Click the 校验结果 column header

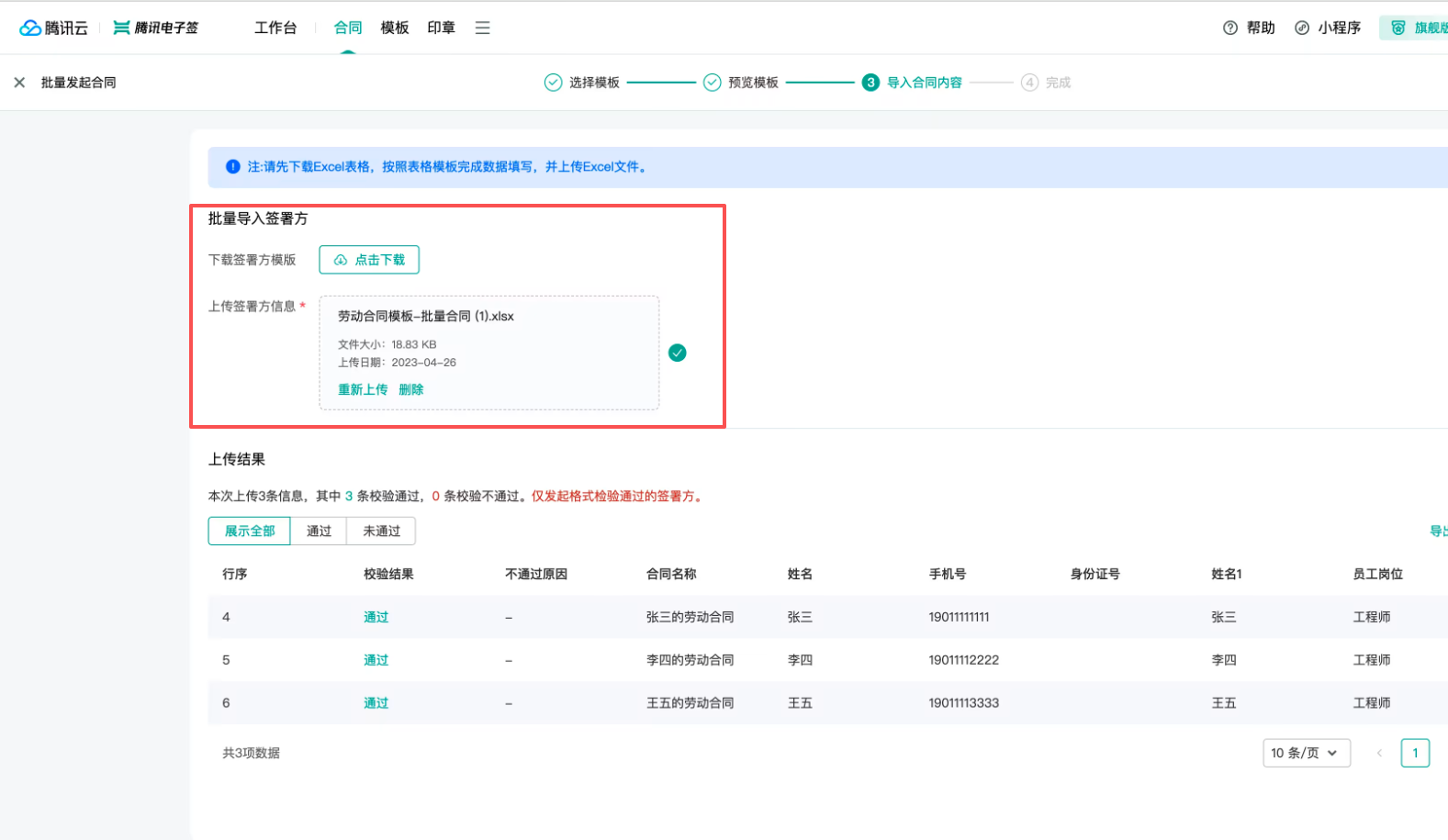(x=388, y=574)
